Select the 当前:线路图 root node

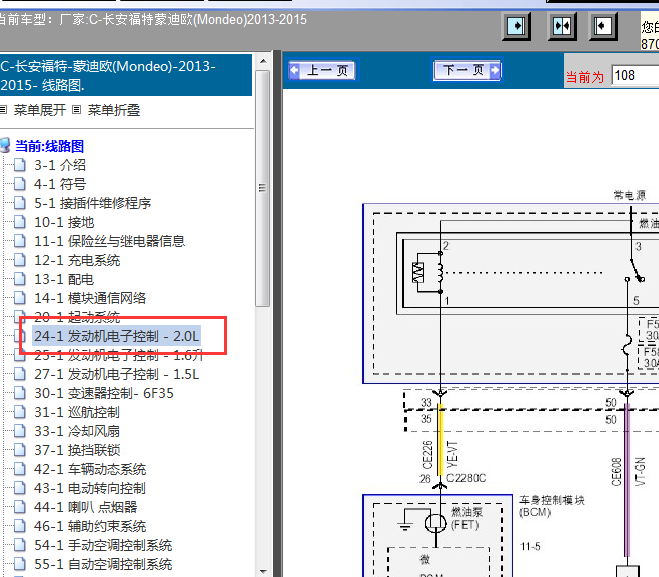pos(50,146)
